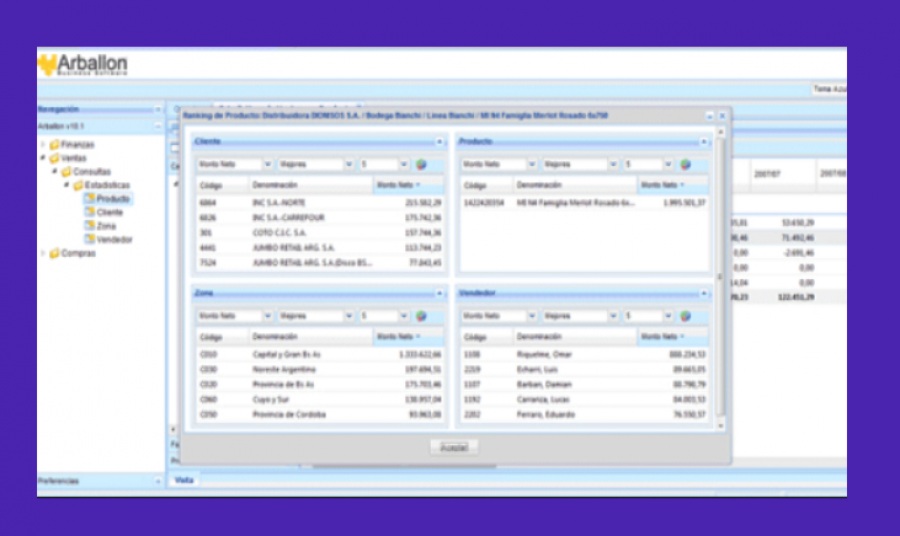The image size is (900, 536).
Task: Select the INC S.A.-NORTE client row
Action: [x=320, y=203]
